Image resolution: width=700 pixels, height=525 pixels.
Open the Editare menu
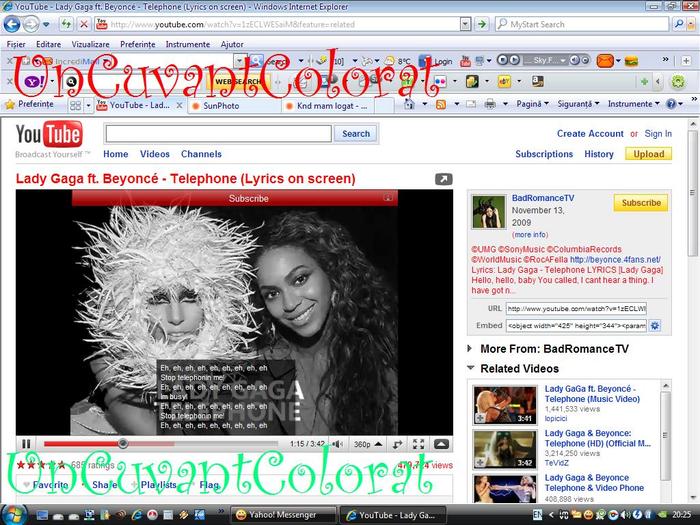(48, 44)
